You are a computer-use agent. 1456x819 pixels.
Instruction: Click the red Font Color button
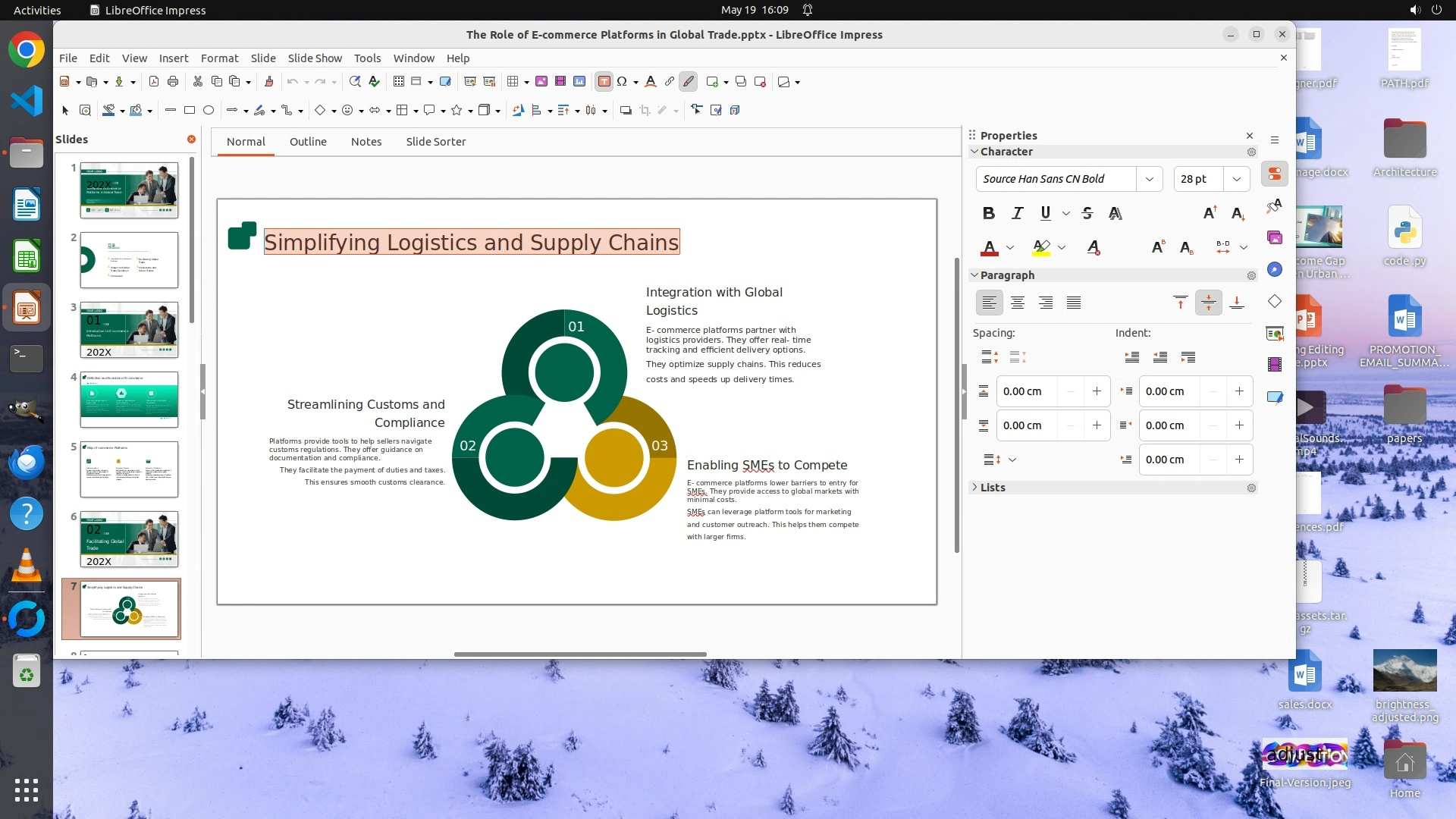(x=989, y=248)
